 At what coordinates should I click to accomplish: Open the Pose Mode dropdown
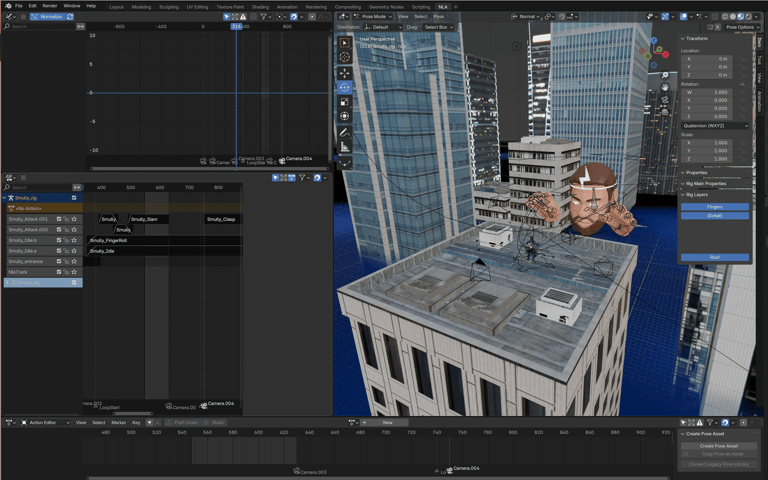click(x=375, y=16)
